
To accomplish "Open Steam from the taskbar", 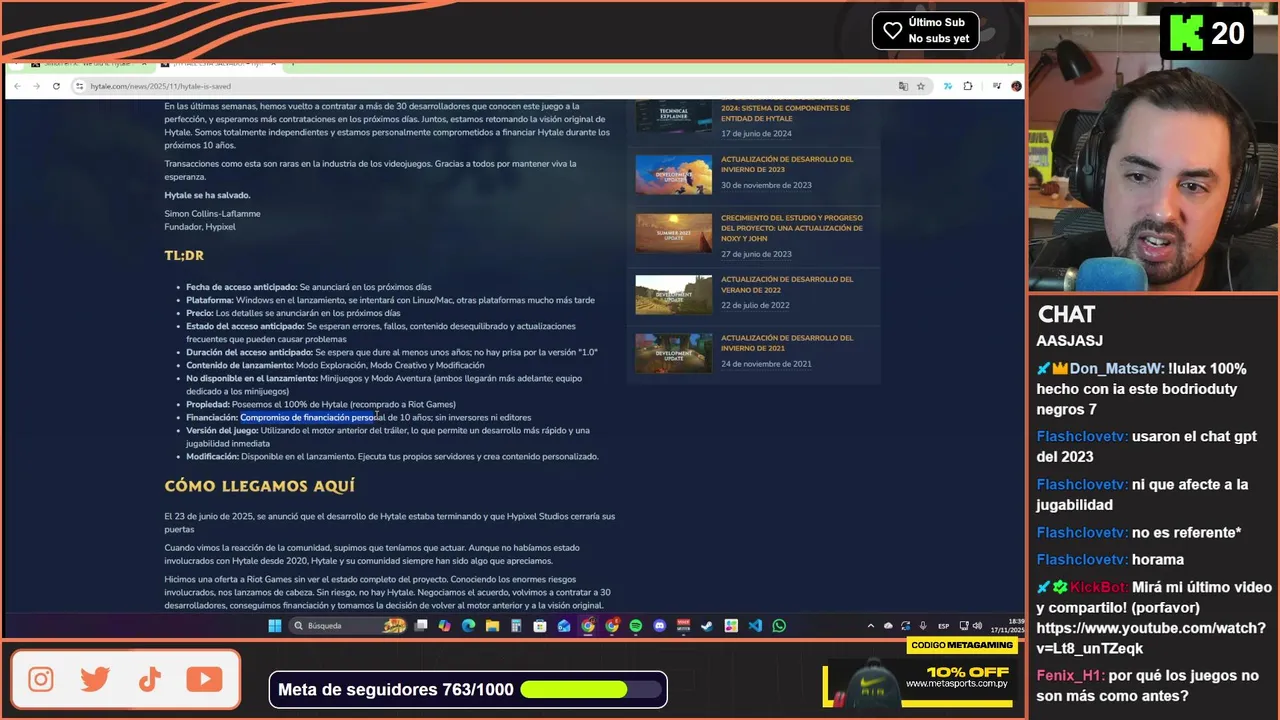I will [707, 626].
